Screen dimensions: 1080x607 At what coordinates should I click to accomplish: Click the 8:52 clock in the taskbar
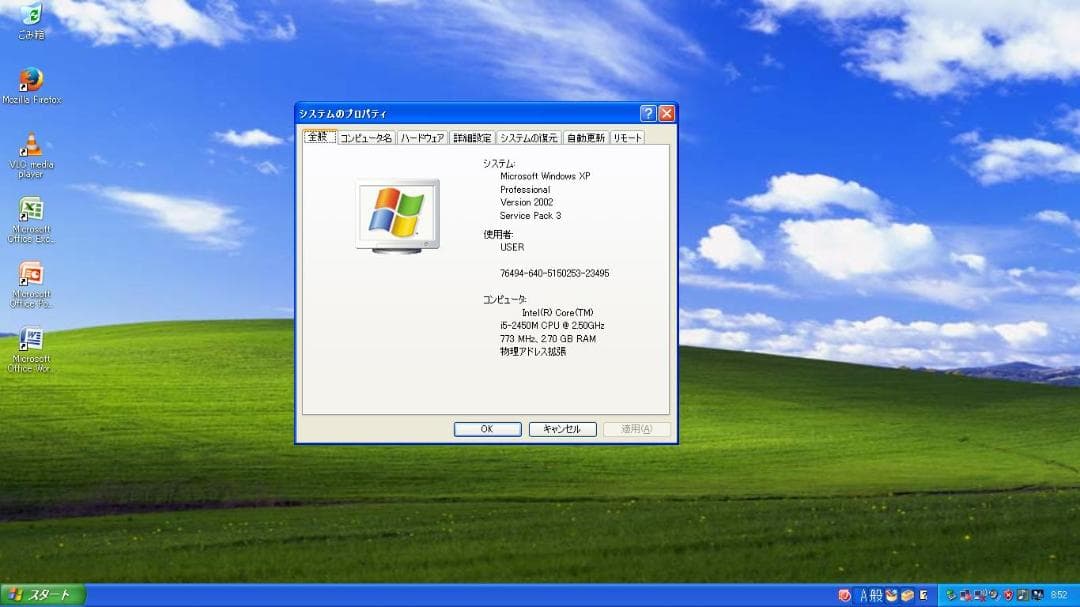click(x=1058, y=594)
